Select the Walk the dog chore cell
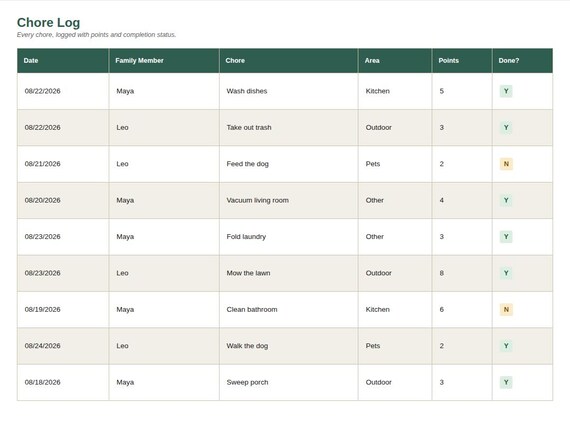 coord(289,346)
